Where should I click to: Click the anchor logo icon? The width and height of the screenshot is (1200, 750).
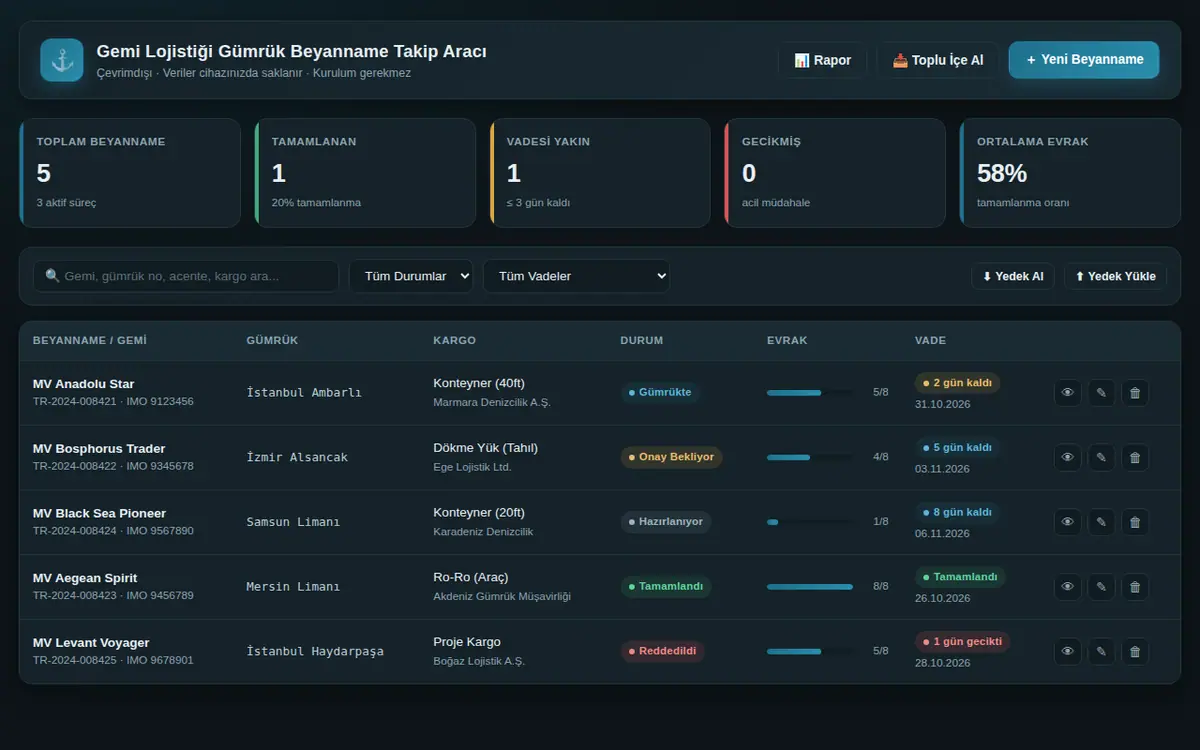pos(62,60)
